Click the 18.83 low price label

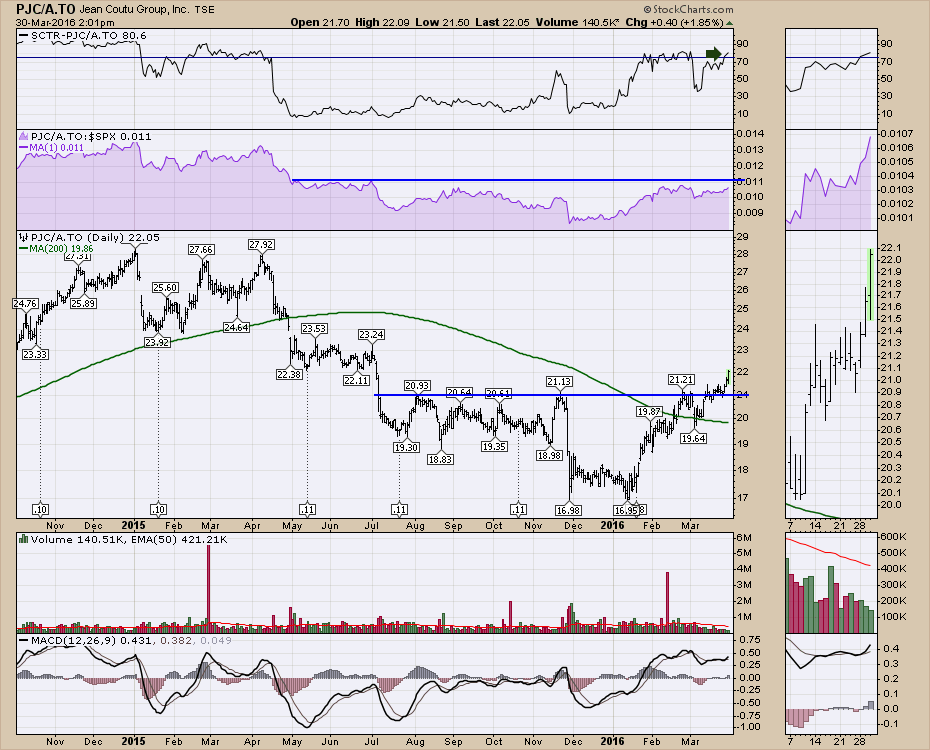(x=440, y=459)
